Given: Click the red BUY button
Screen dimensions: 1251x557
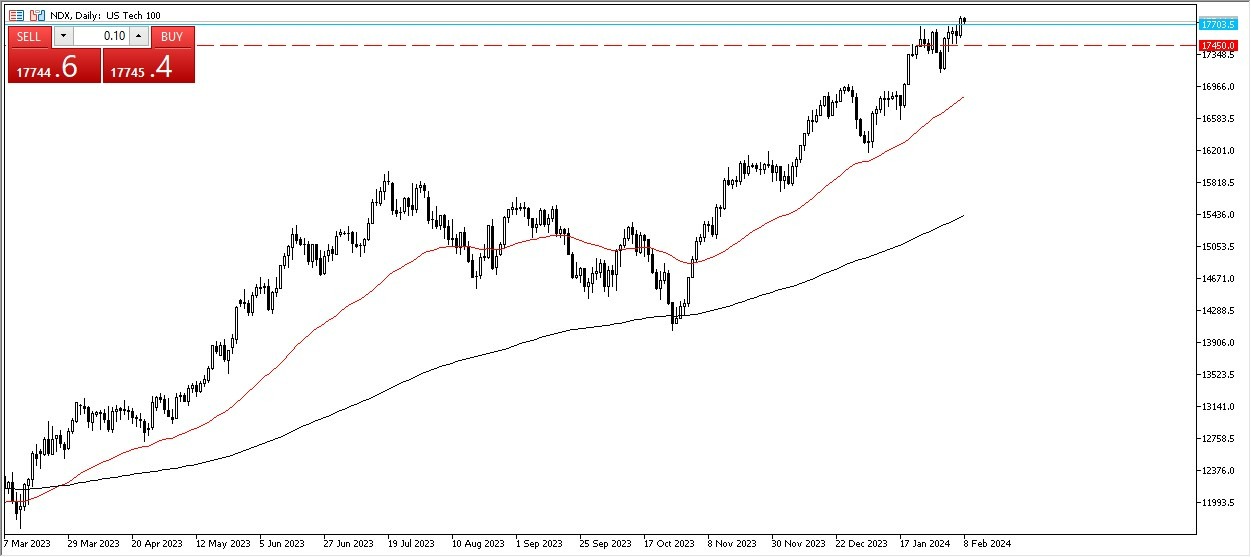Looking at the screenshot, I should pyautogui.click(x=172, y=36).
